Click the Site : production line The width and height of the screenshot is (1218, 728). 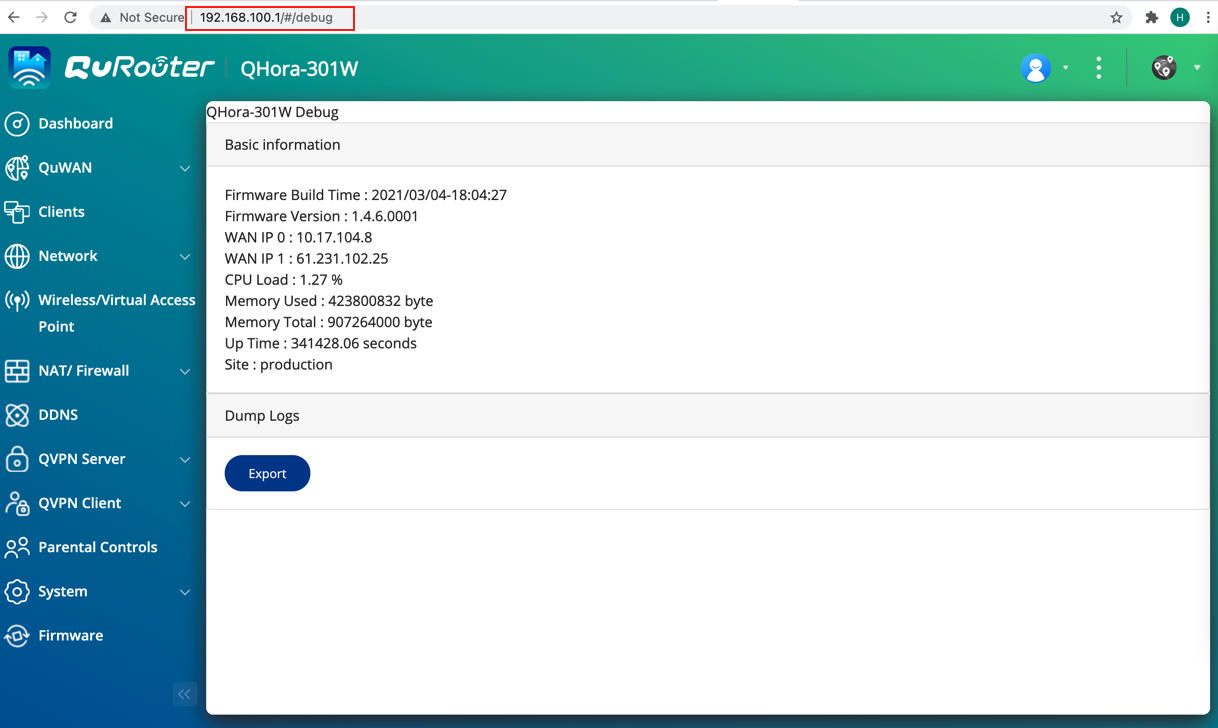click(x=279, y=365)
